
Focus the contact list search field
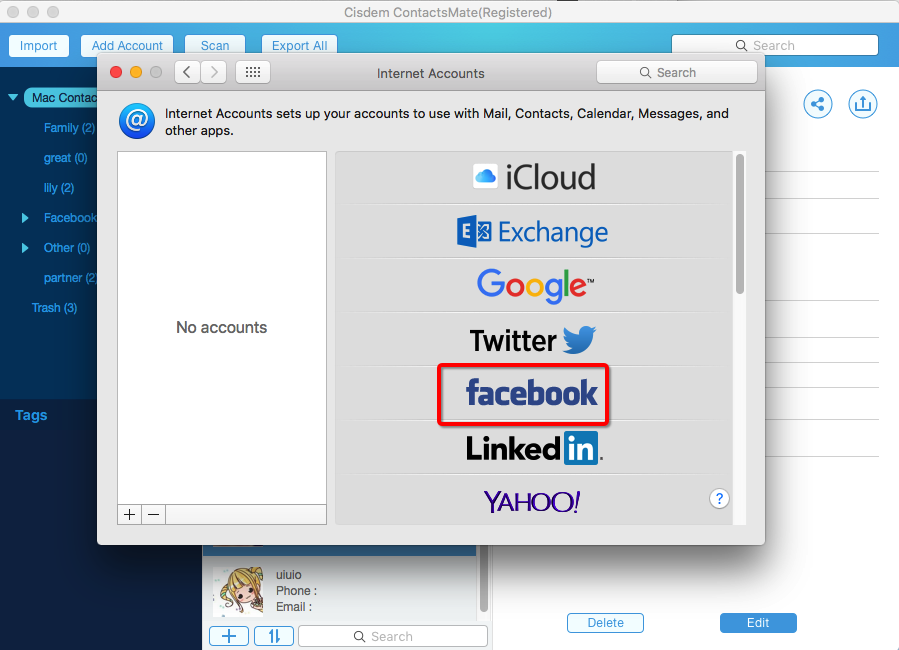tap(392, 636)
